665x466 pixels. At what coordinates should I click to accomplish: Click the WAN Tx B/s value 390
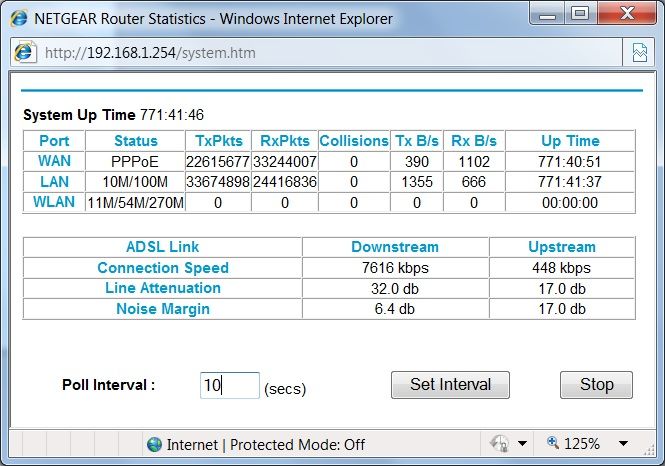417,162
